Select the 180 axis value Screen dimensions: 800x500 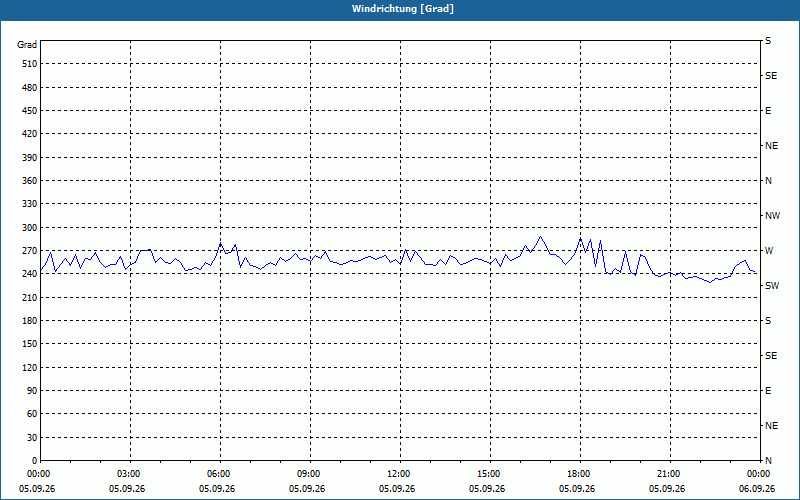point(30,321)
